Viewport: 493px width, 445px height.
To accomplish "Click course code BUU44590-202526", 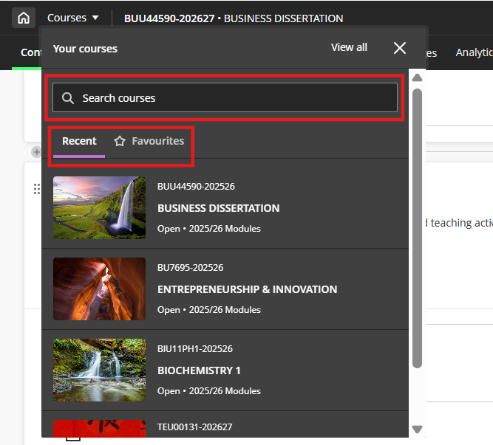I will click(196, 186).
